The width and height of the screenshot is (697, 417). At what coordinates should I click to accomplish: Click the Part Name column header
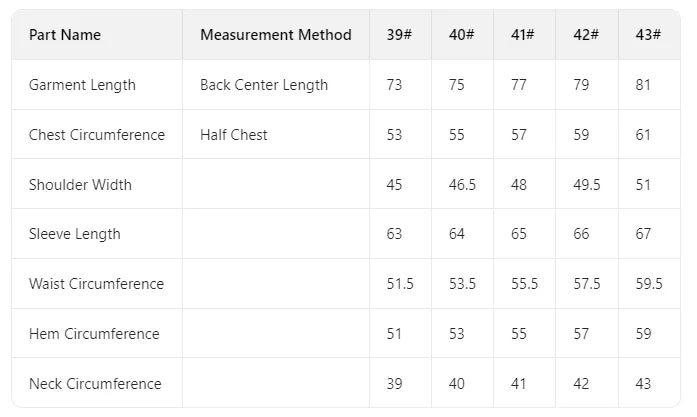(x=65, y=35)
